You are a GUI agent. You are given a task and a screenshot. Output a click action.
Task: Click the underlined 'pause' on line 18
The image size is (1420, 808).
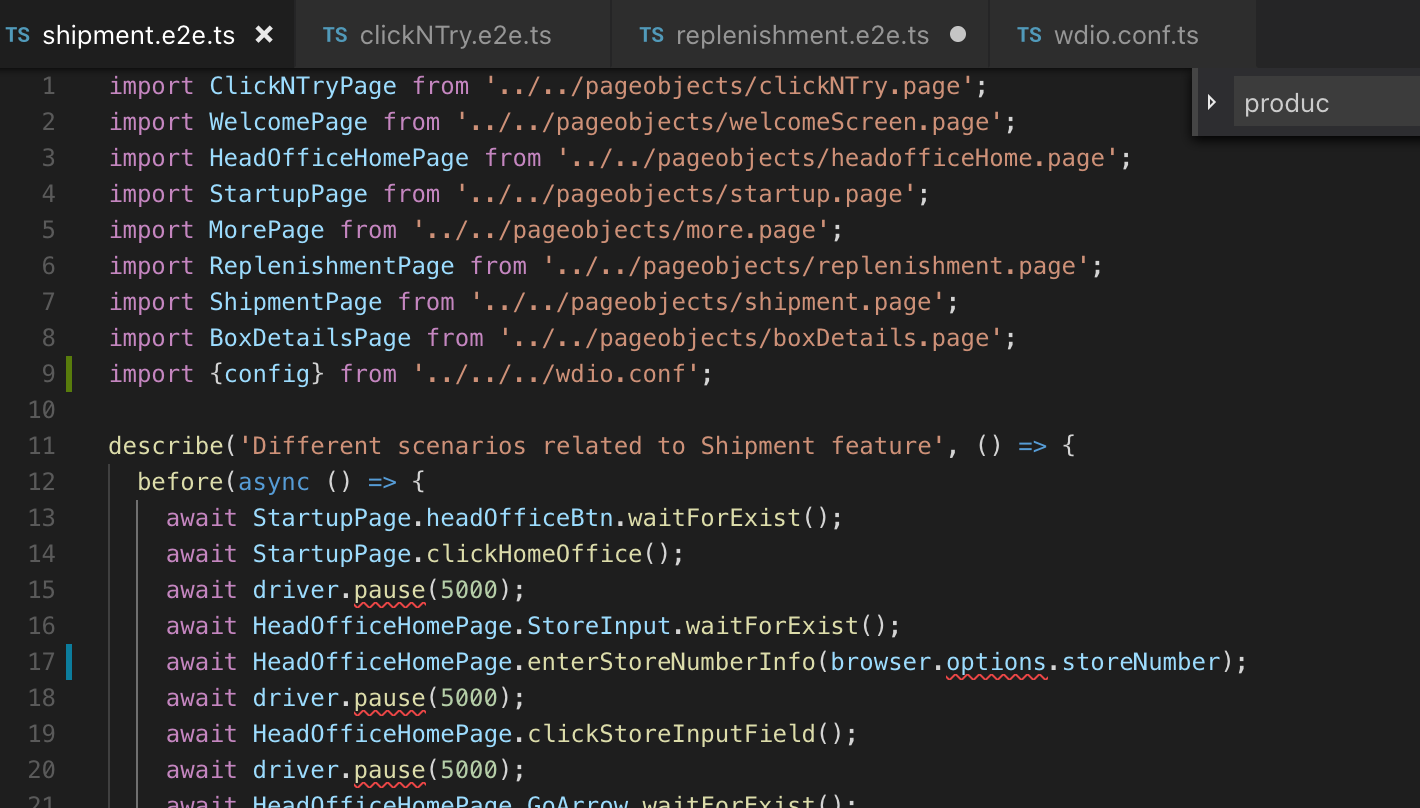pyautogui.click(x=390, y=698)
